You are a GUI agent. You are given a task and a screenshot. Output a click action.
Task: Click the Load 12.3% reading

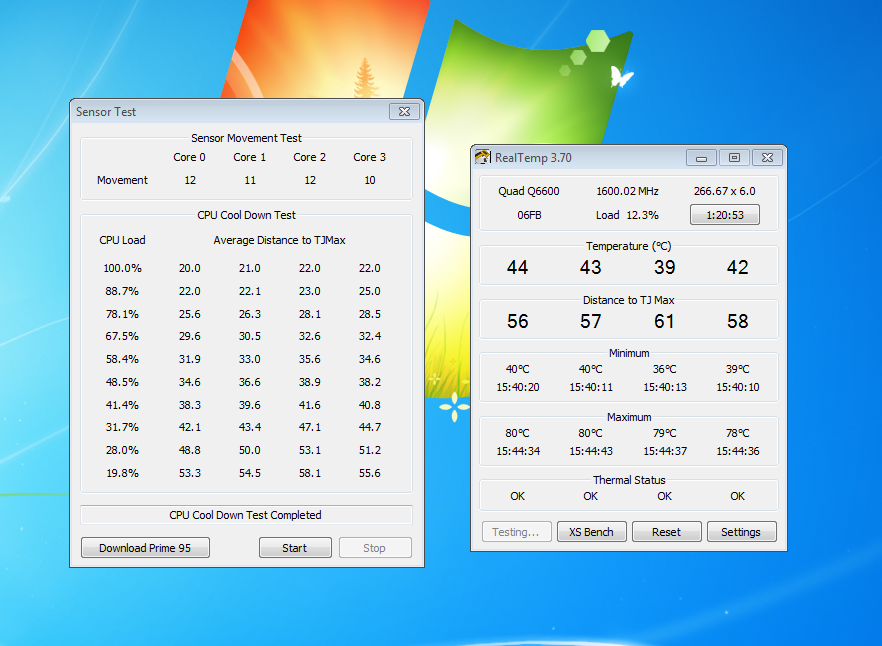click(627, 215)
